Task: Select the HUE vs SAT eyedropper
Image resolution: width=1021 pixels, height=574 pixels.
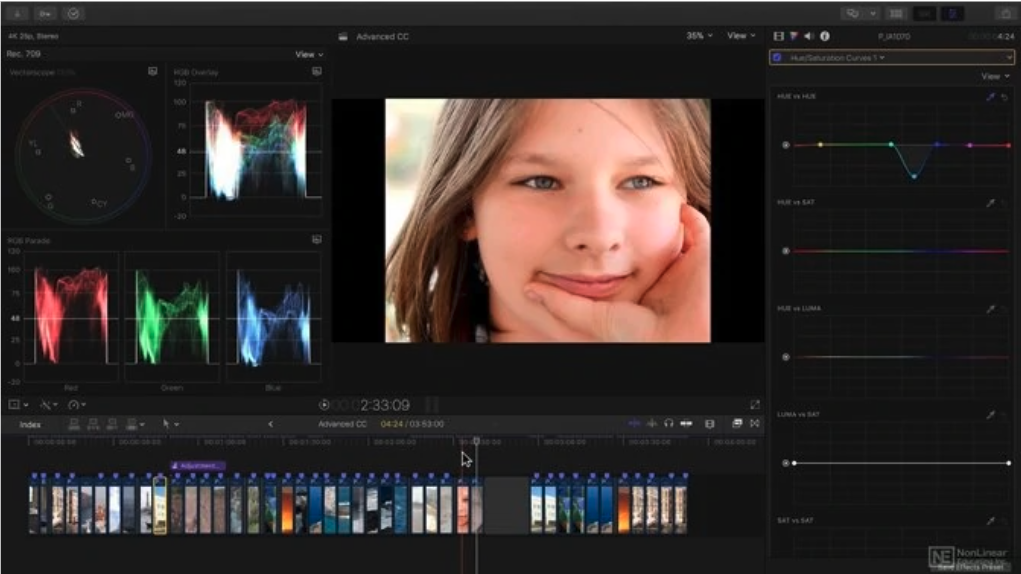Action: tap(990, 203)
